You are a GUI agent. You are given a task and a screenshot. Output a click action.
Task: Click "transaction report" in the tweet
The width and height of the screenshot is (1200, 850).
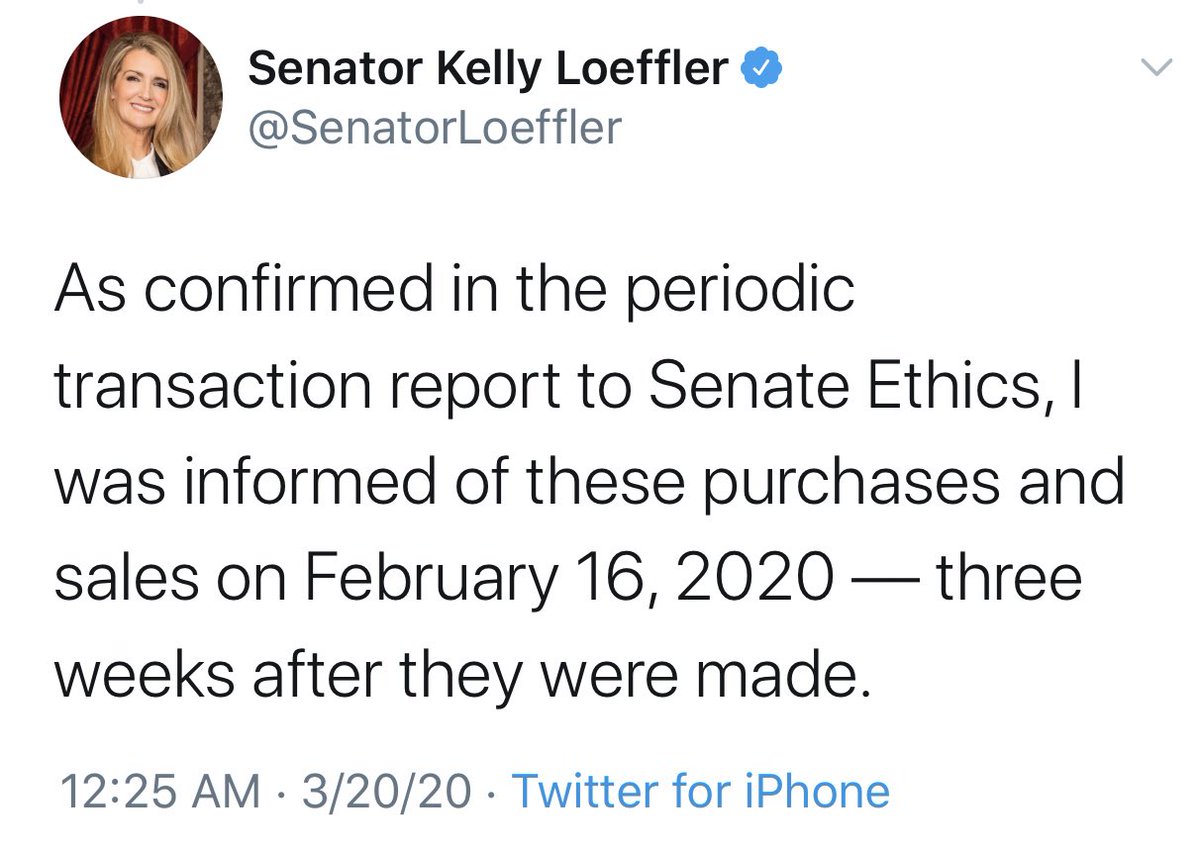307,388
